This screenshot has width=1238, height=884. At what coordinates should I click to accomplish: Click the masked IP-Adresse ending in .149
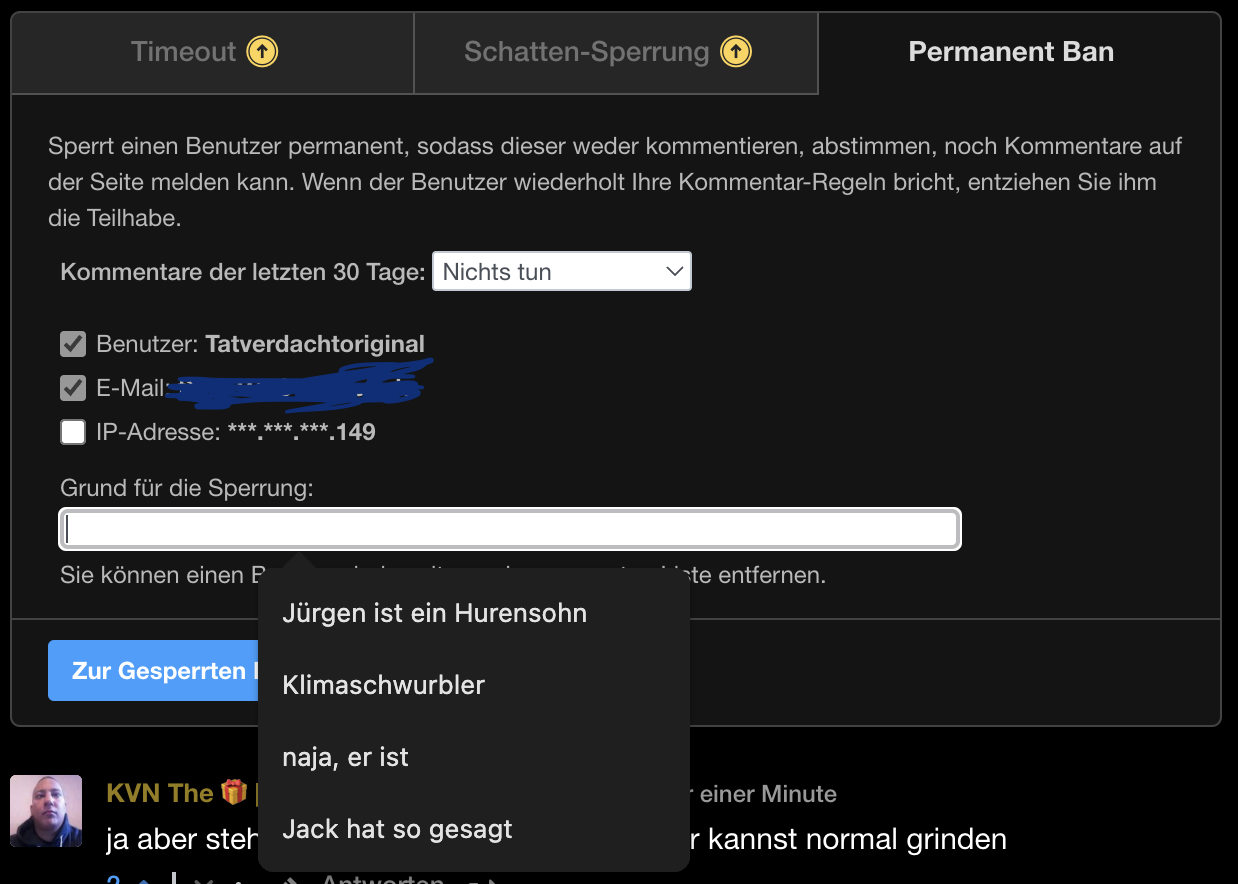301,432
